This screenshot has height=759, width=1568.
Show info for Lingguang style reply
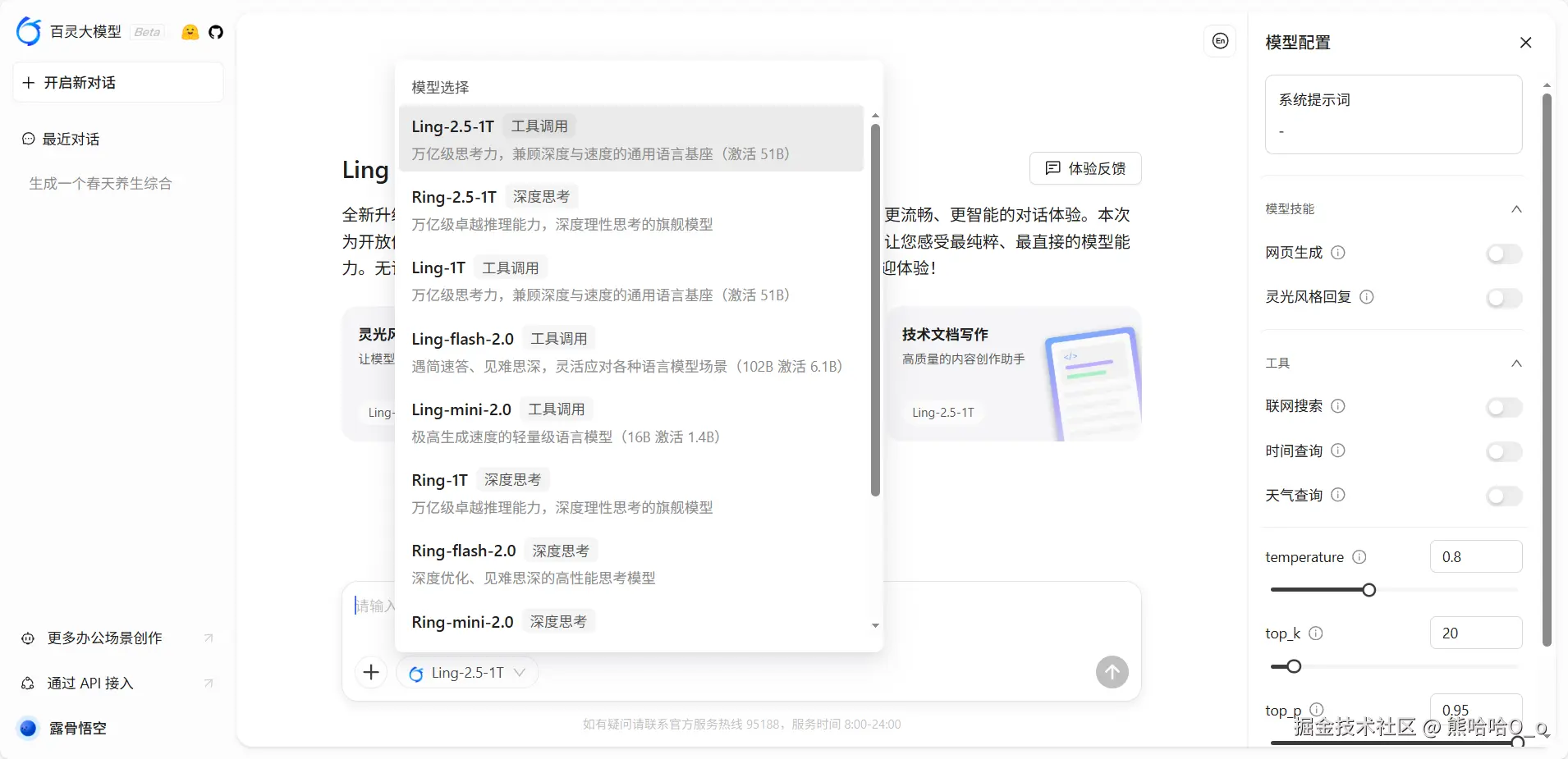(x=1367, y=297)
